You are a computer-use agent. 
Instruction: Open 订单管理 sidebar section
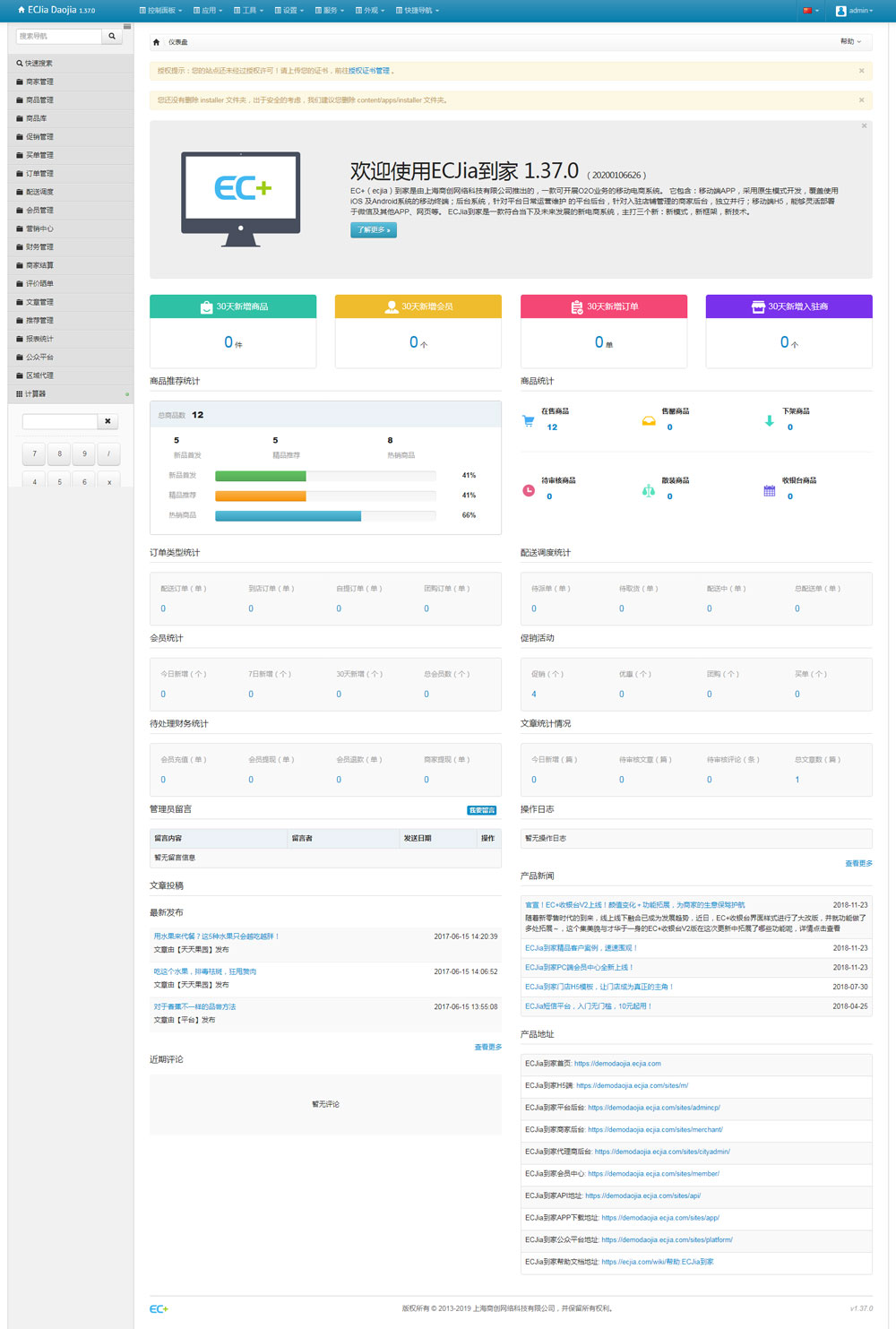click(x=71, y=174)
